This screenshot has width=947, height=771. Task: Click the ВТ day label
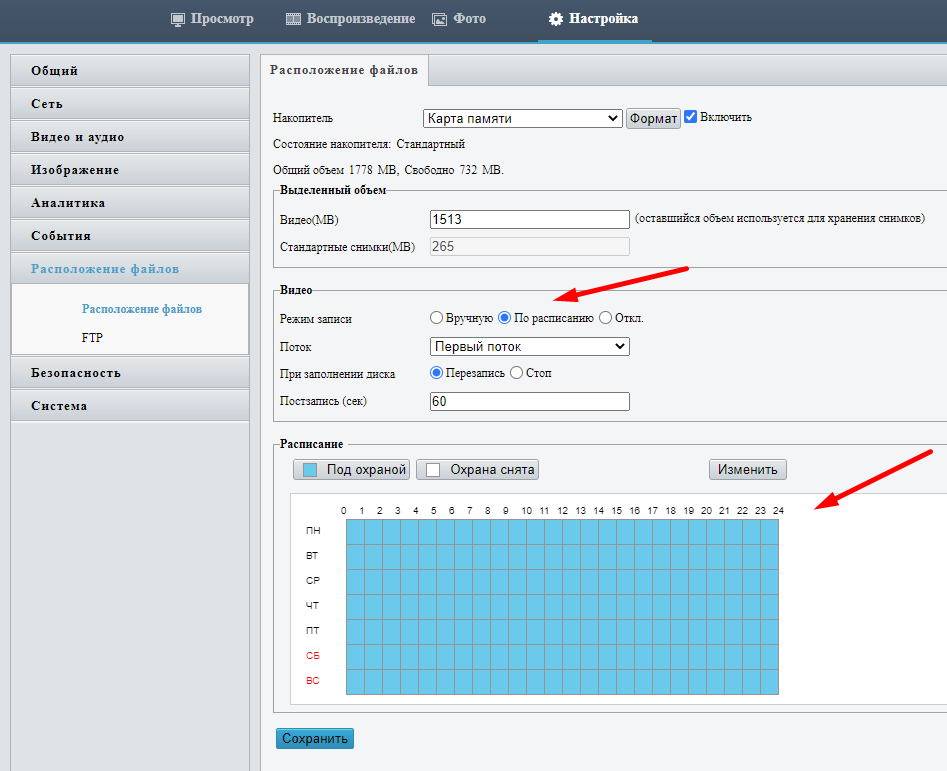coord(312,555)
